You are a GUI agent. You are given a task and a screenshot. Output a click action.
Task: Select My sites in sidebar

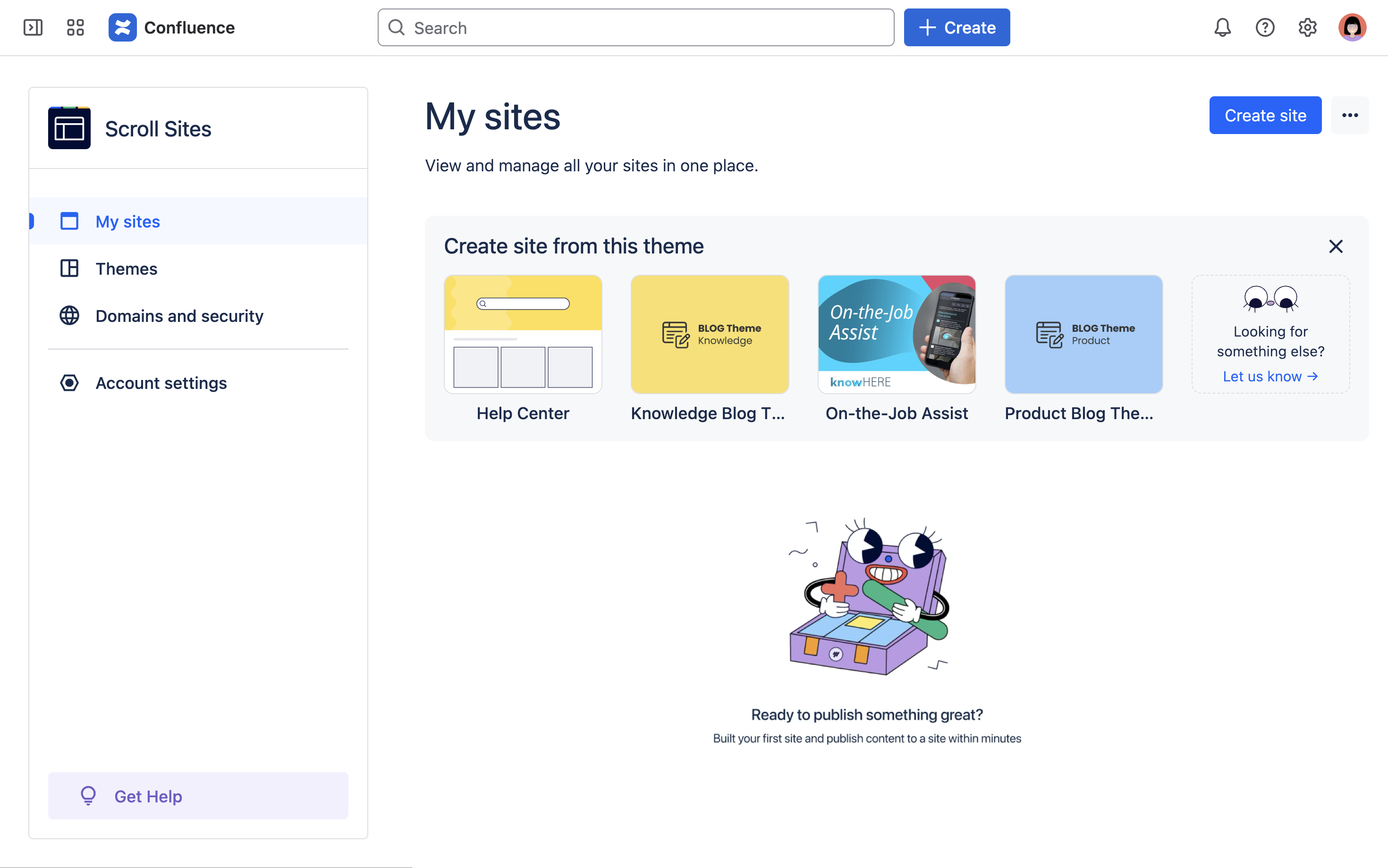point(128,221)
